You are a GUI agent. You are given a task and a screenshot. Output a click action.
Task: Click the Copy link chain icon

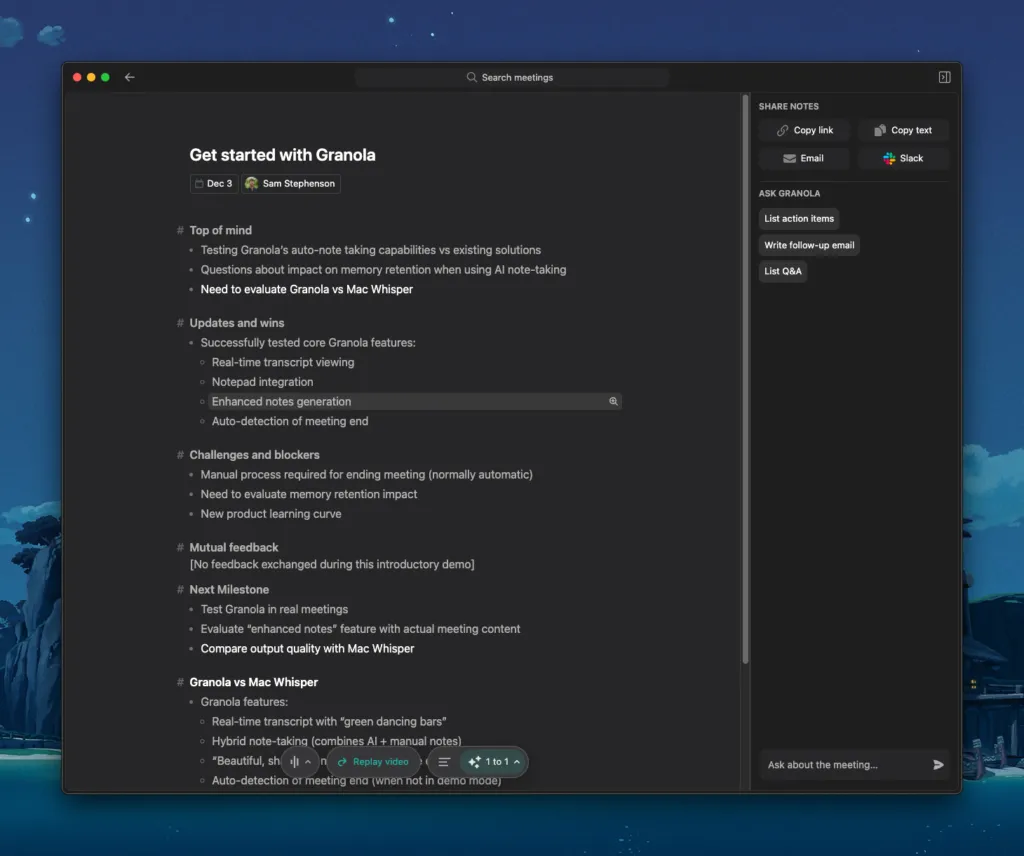pos(782,131)
